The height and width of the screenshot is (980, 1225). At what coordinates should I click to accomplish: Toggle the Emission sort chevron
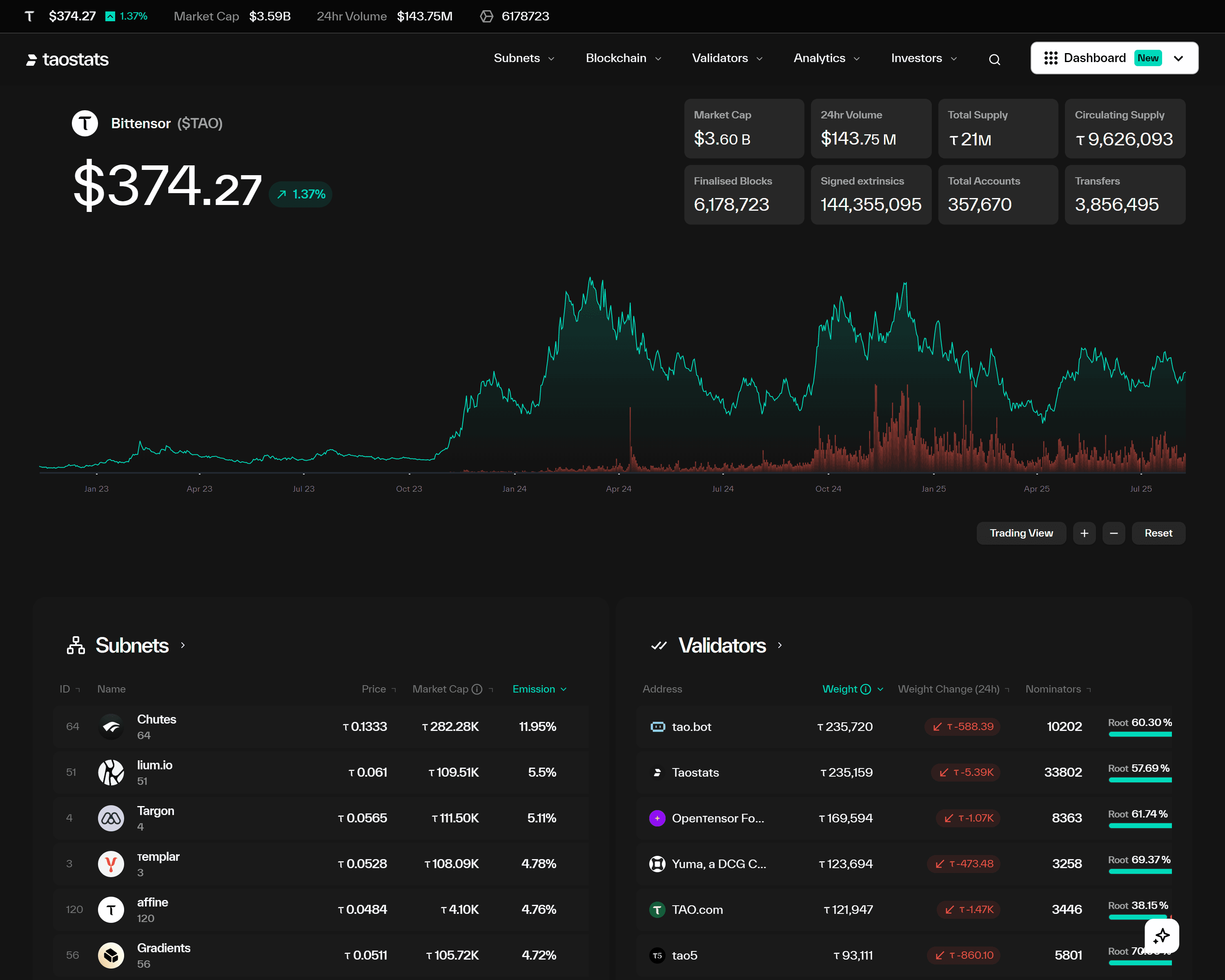[563, 689]
